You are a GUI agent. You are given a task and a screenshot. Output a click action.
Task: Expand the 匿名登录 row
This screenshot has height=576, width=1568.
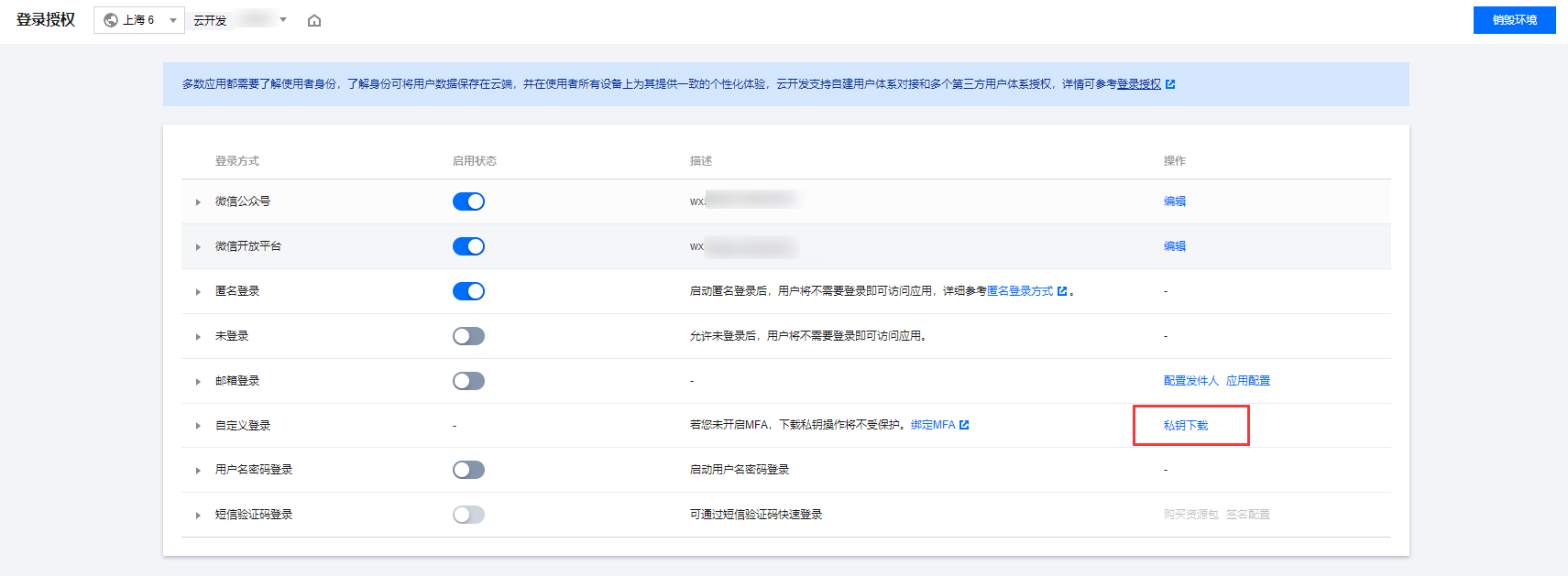[x=198, y=292]
